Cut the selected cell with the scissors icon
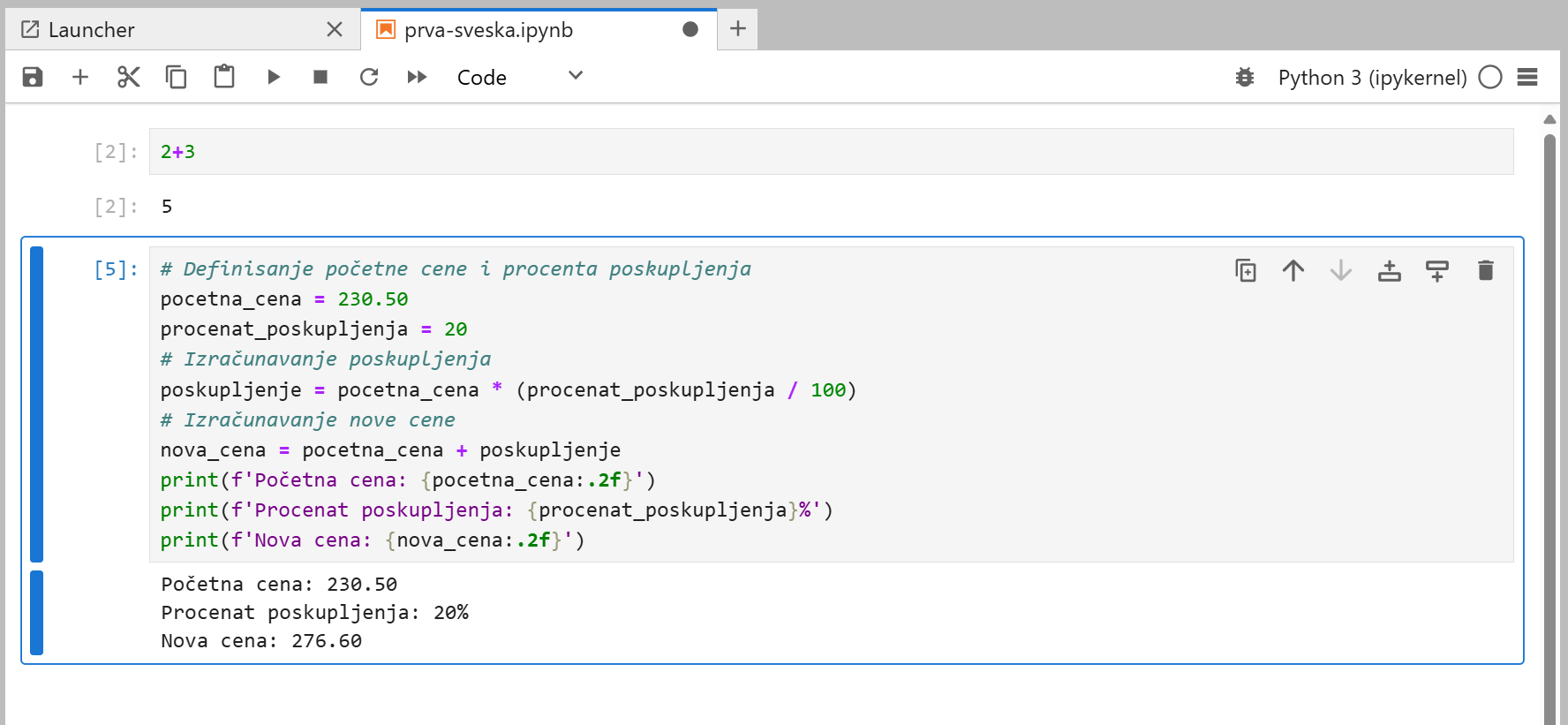This screenshot has width=1568, height=725. pyautogui.click(x=129, y=77)
